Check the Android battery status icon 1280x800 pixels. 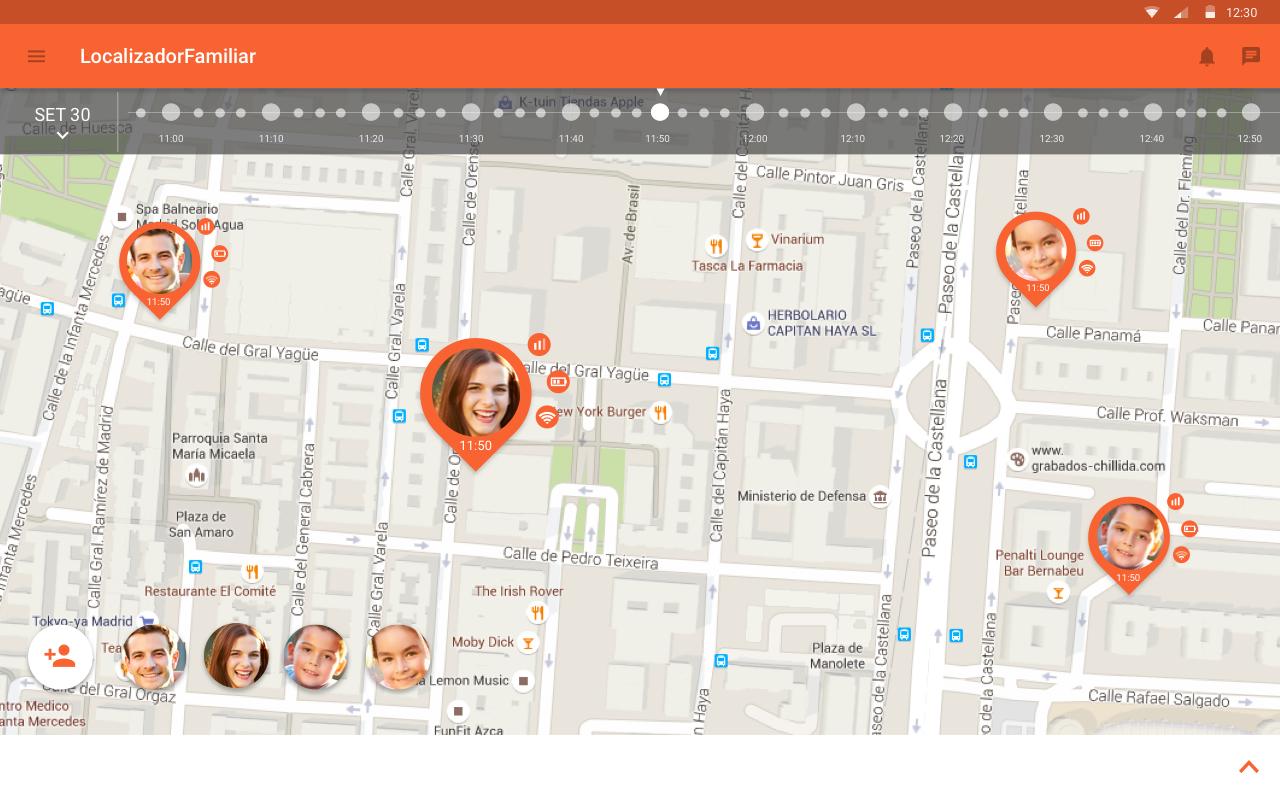coord(1210,12)
